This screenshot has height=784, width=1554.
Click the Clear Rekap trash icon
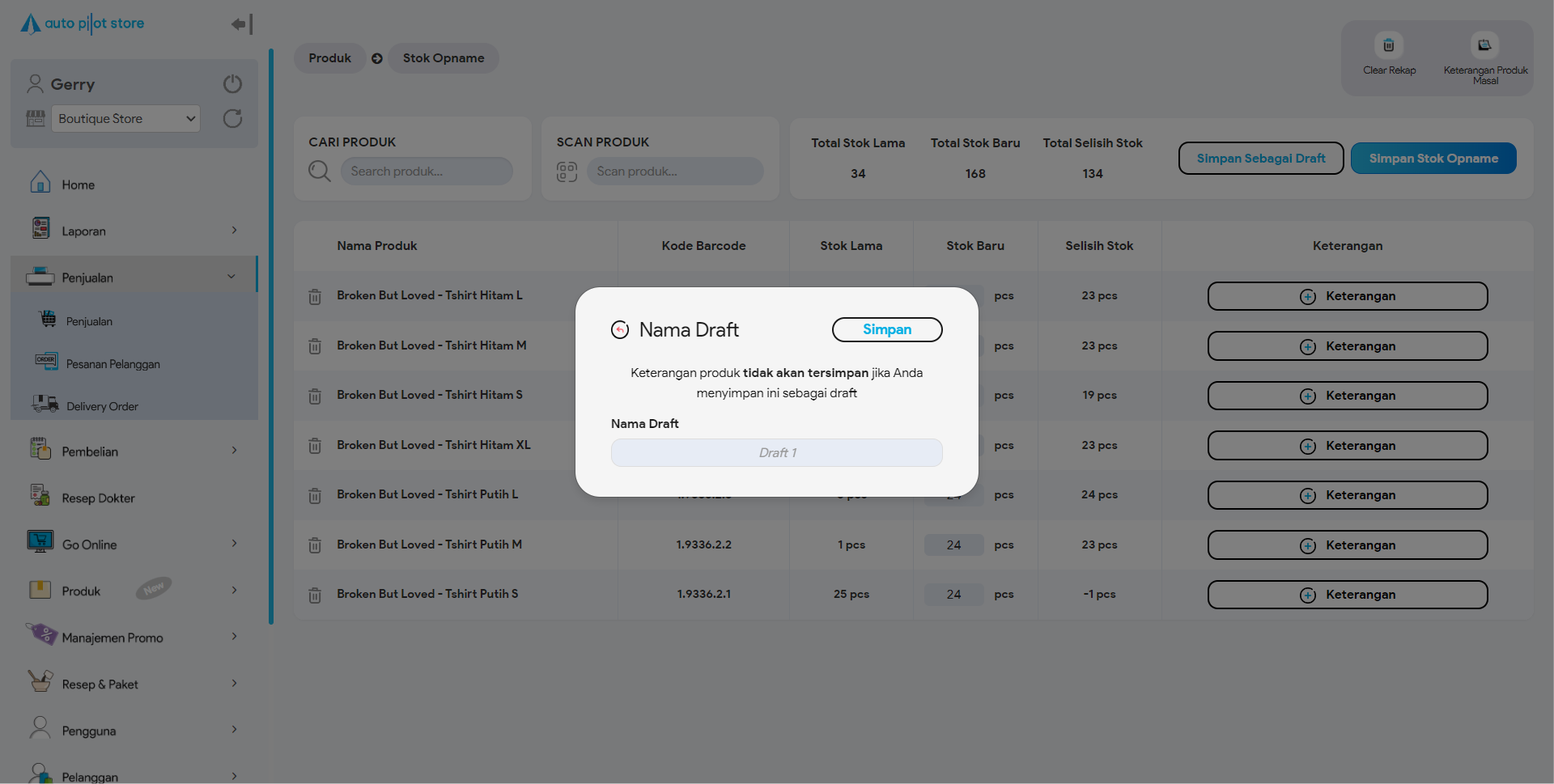click(x=1388, y=46)
